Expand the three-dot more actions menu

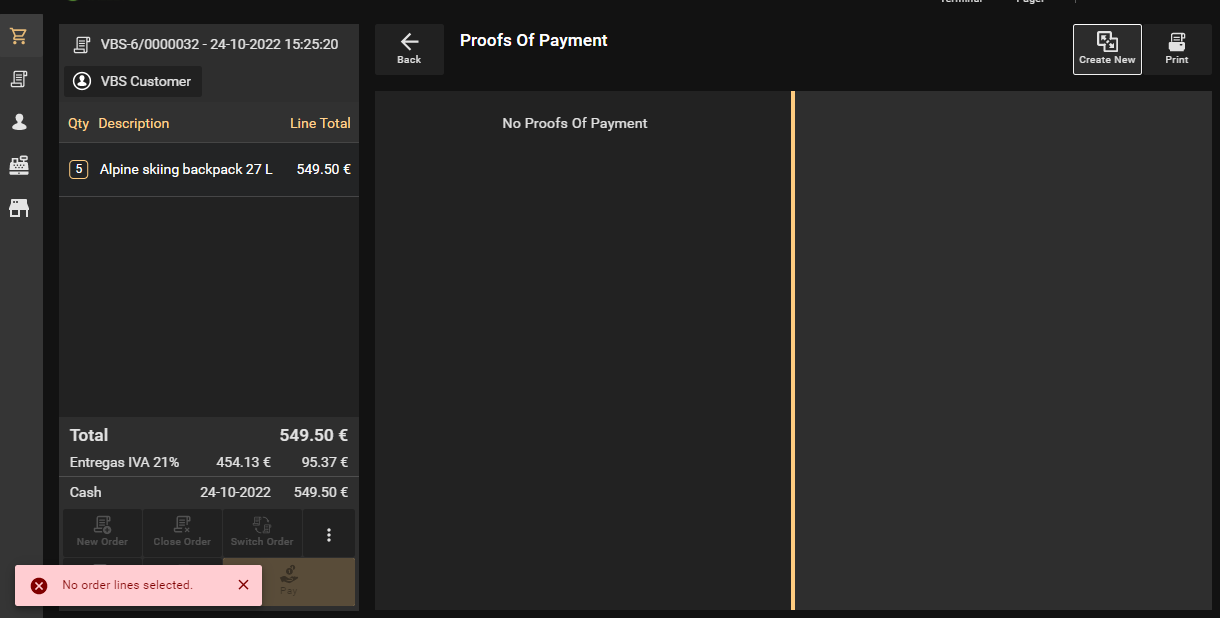tap(329, 535)
